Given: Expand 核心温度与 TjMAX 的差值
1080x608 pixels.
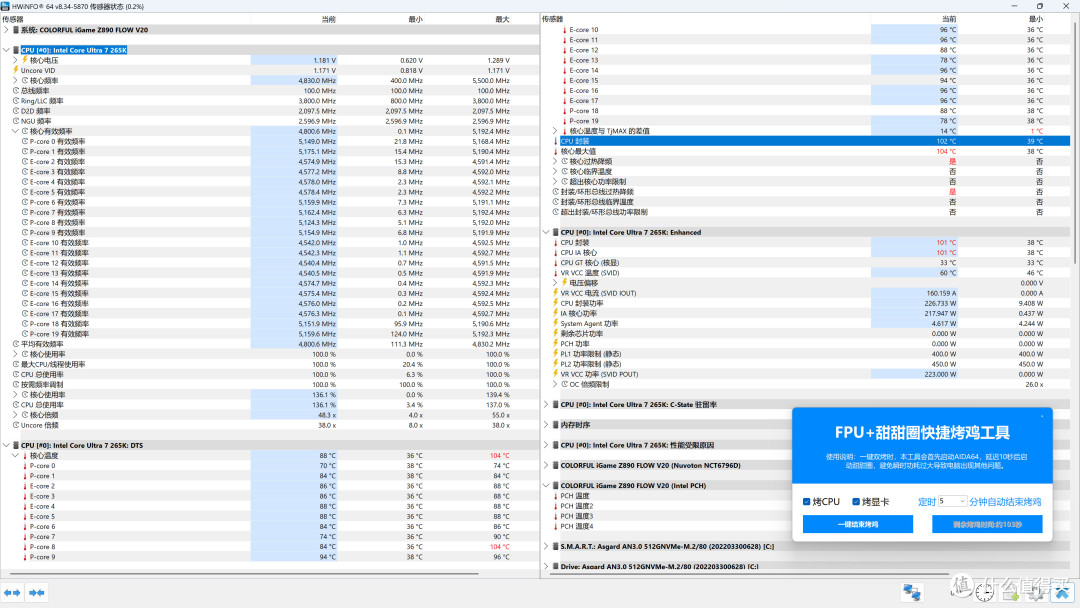Looking at the screenshot, I should pyautogui.click(x=555, y=131).
